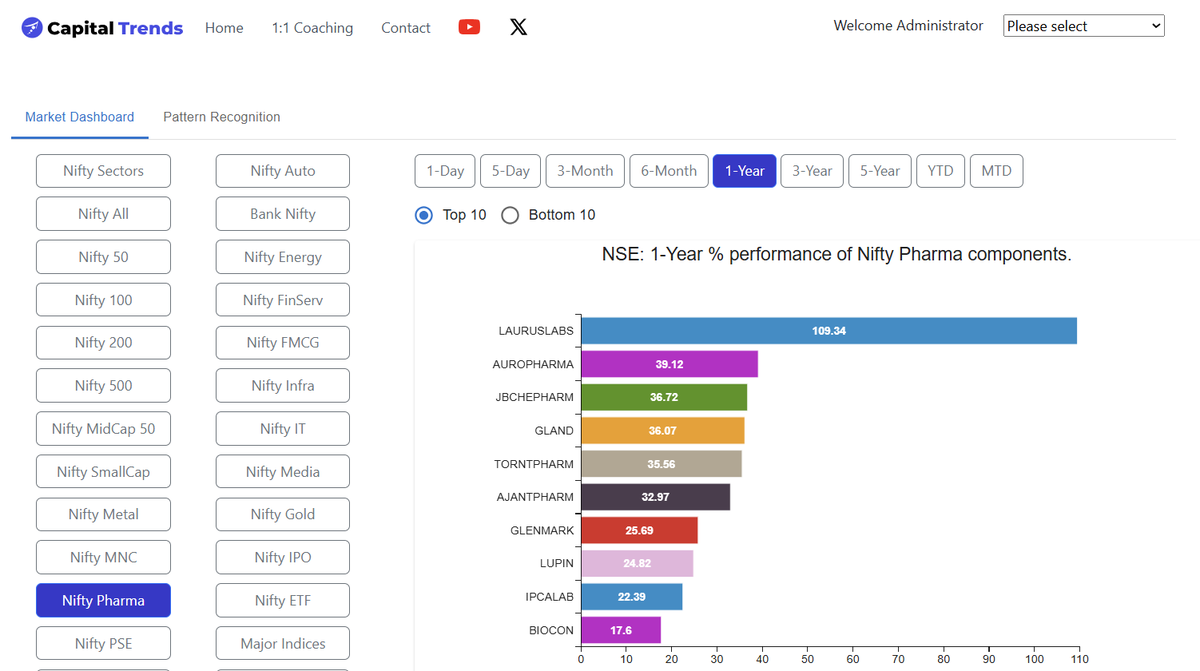This screenshot has height=671, width=1200.
Task: Click the AUROPHARMA bar showing 39.12
Action: point(669,364)
